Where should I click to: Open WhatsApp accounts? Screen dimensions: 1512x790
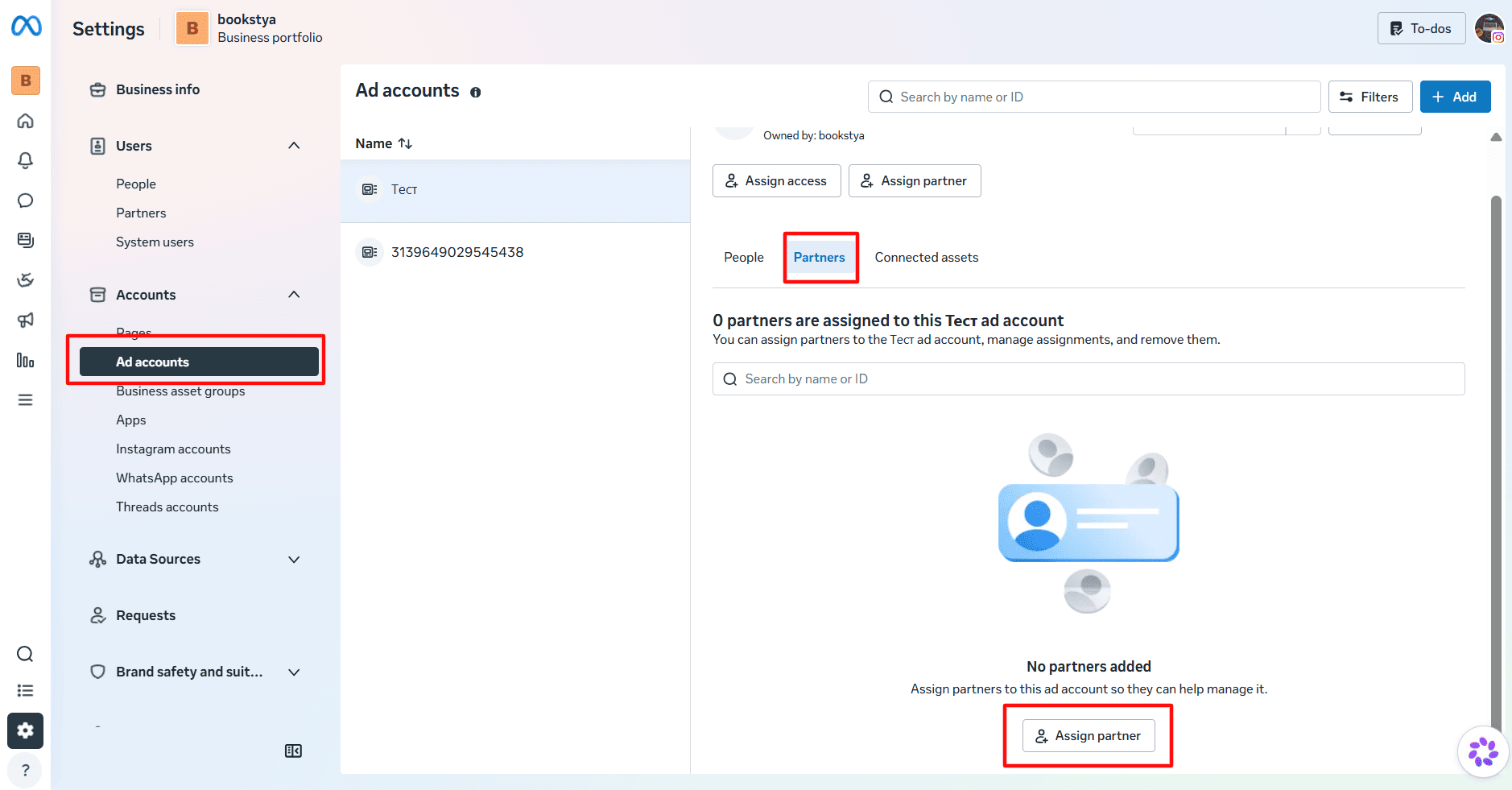[x=175, y=478]
